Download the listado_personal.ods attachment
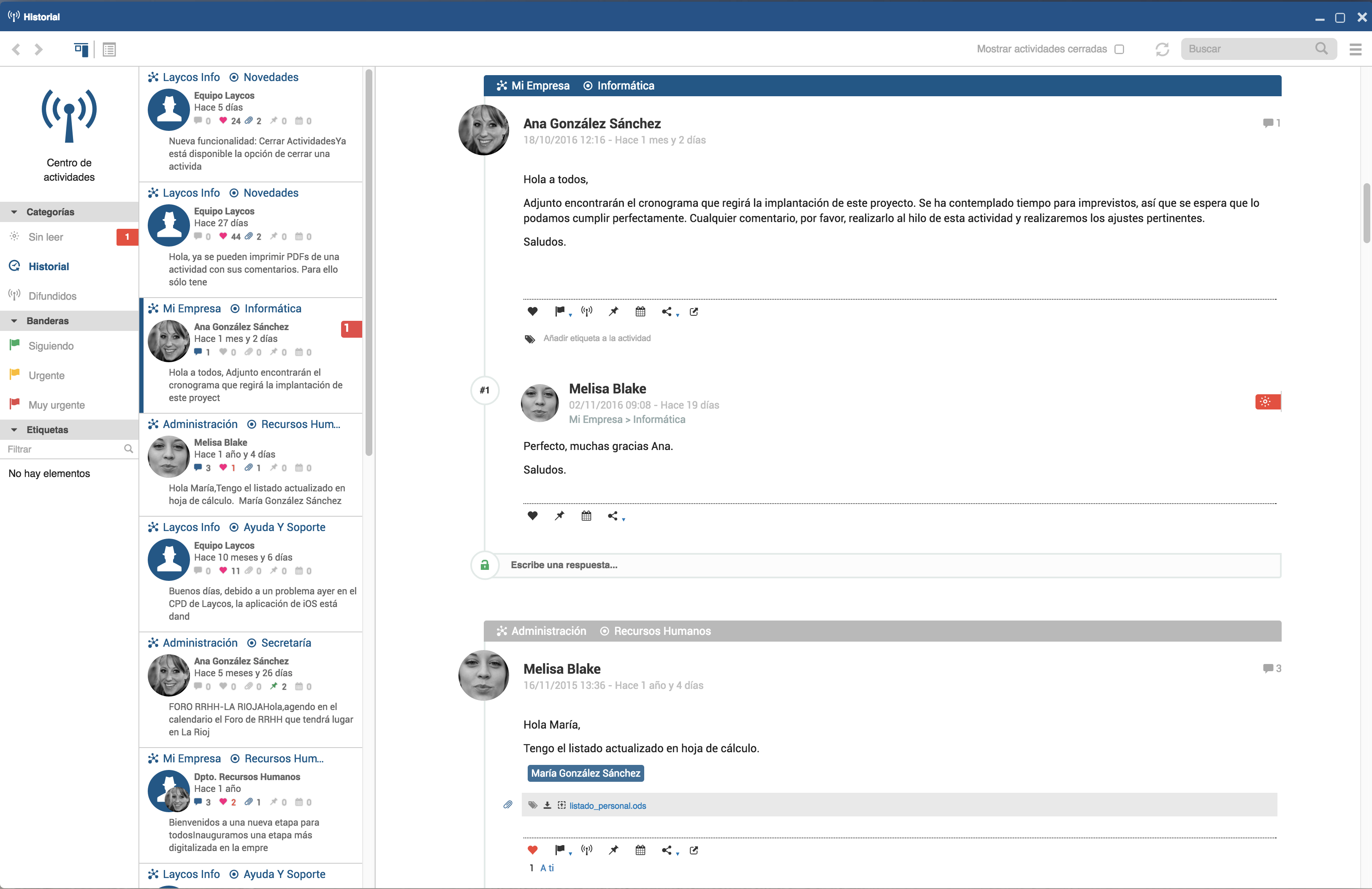 [547, 805]
